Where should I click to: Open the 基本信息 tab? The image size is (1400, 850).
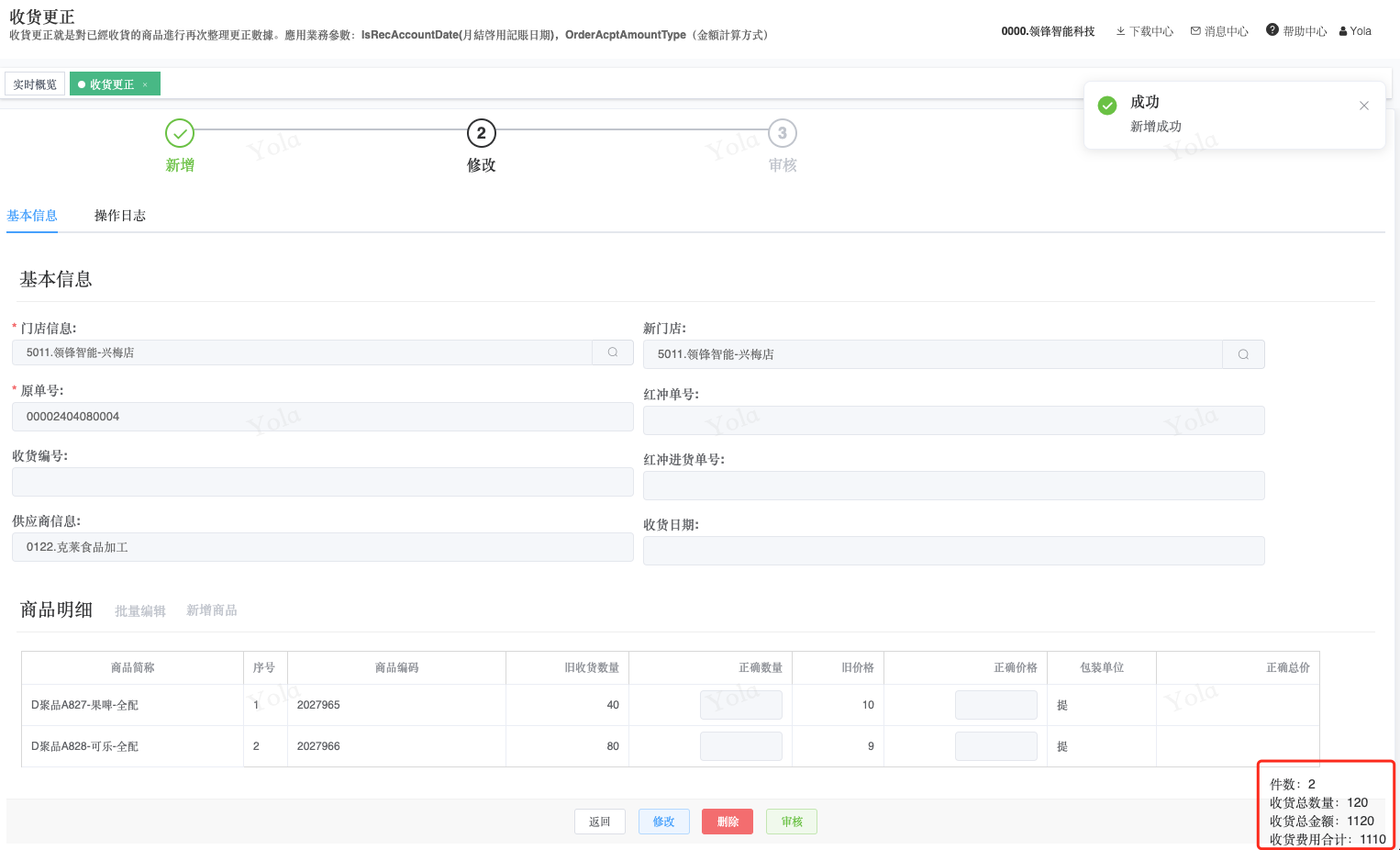[32, 216]
